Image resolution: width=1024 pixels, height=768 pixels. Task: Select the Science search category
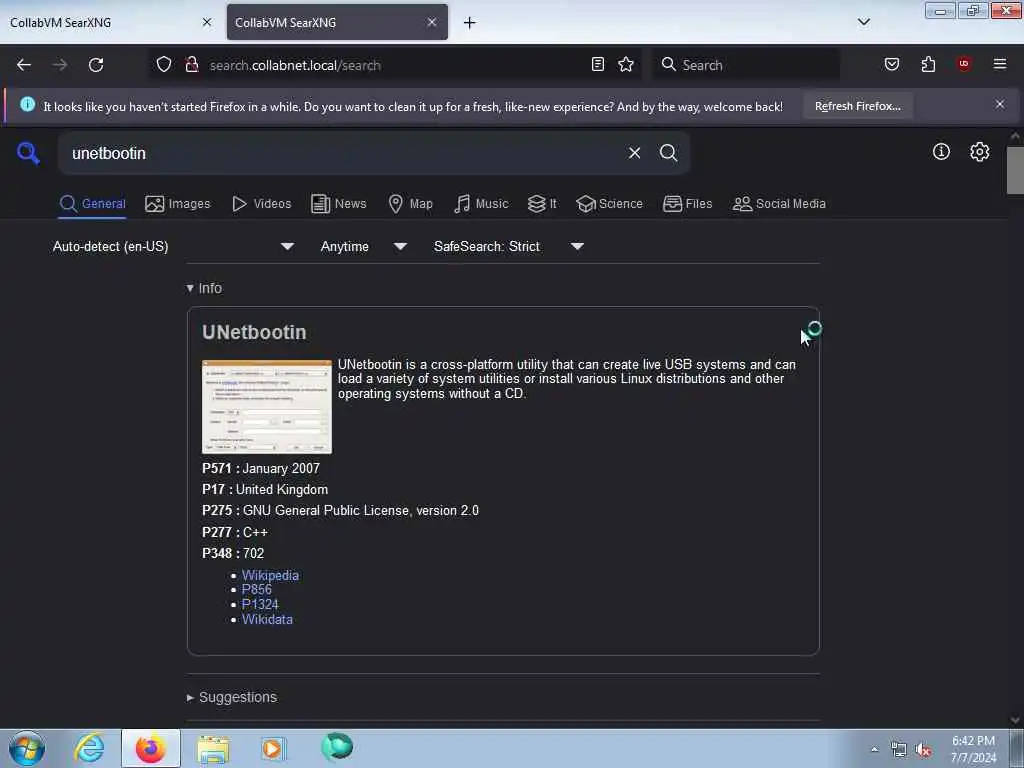click(609, 204)
